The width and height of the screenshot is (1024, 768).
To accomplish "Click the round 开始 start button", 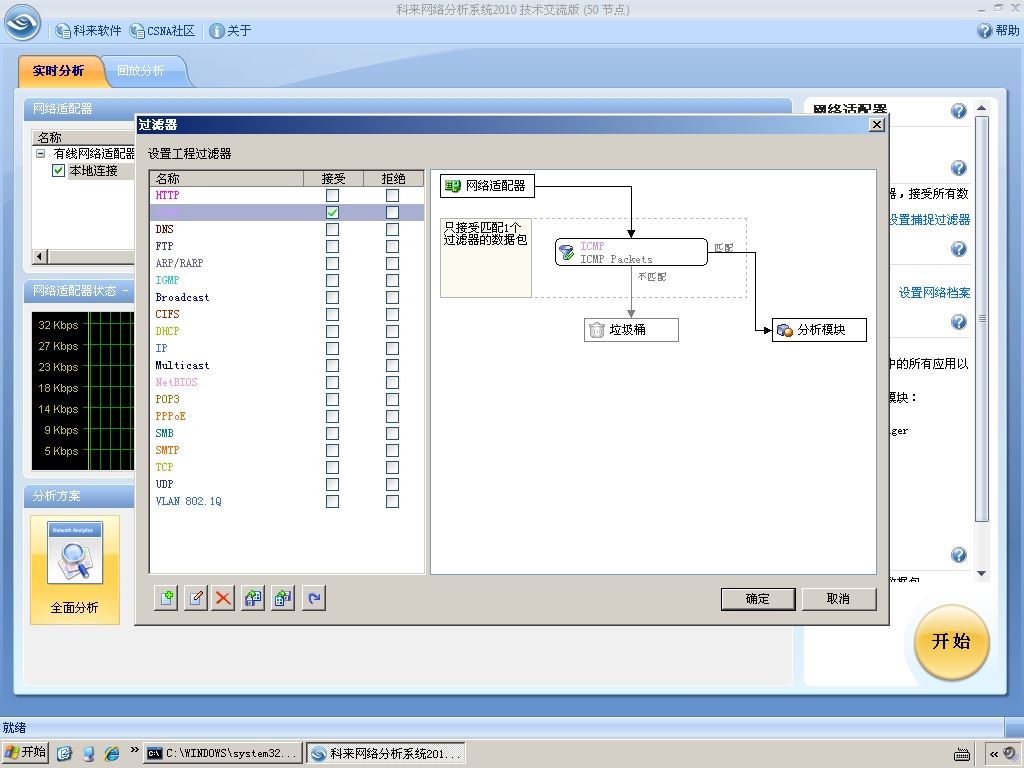I will (x=952, y=642).
